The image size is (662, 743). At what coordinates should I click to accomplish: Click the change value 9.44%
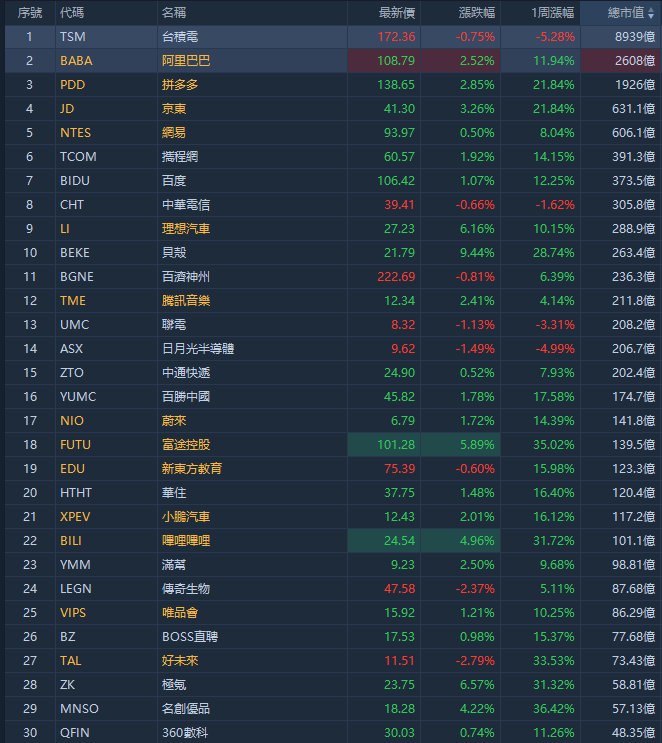coord(477,253)
